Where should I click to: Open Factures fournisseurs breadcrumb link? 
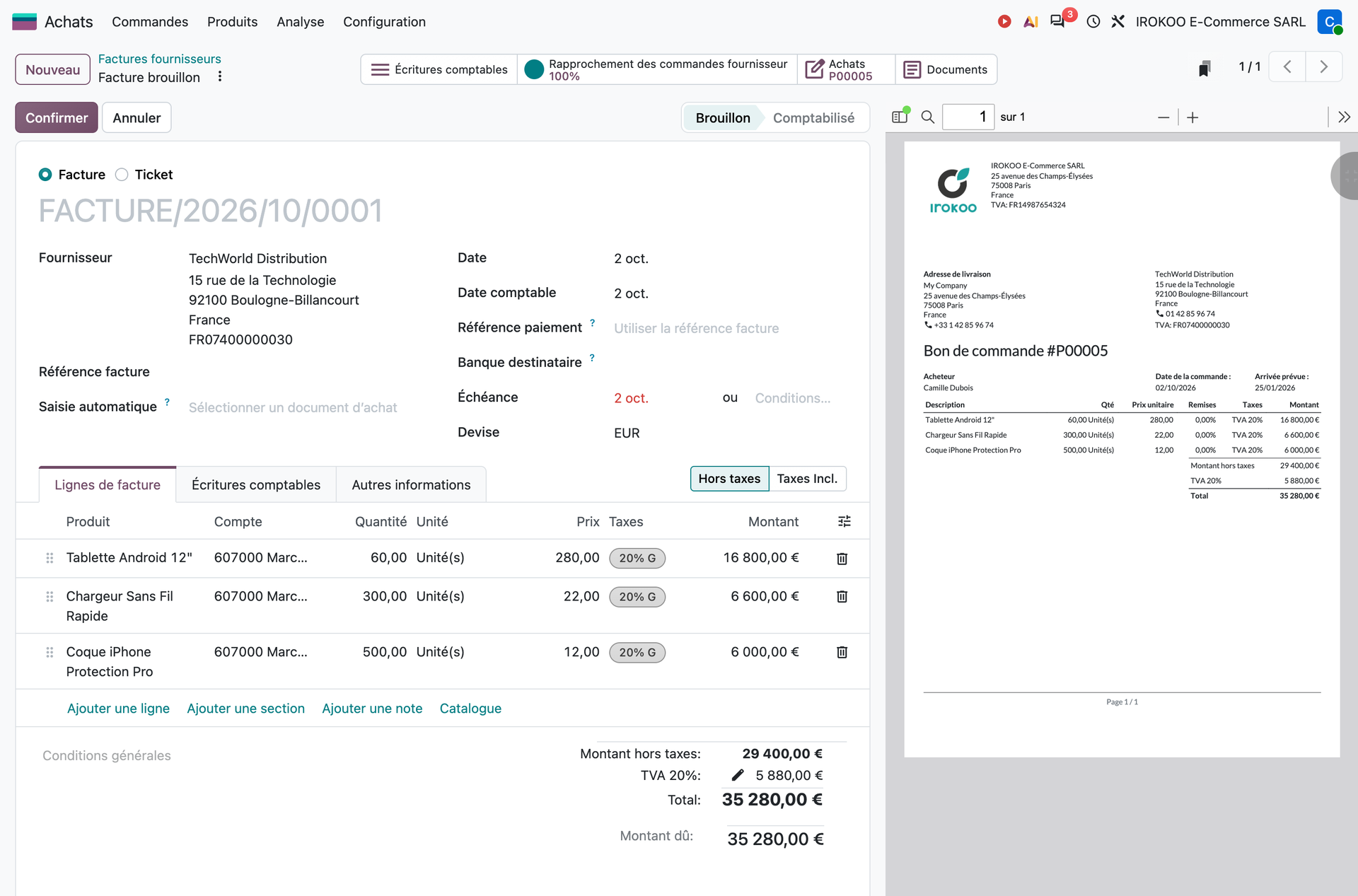[x=159, y=59]
